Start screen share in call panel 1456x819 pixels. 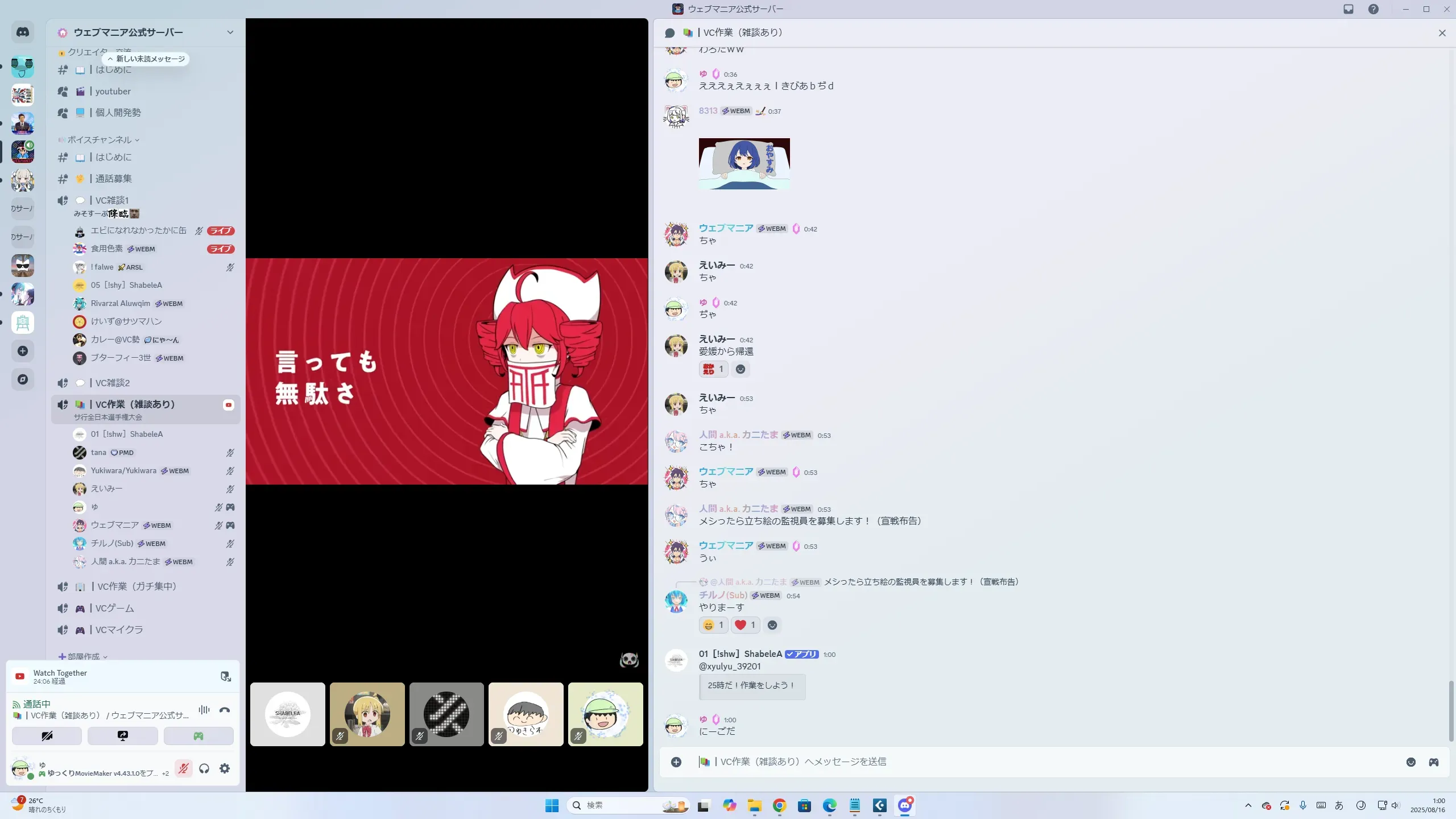tap(122, 736)
